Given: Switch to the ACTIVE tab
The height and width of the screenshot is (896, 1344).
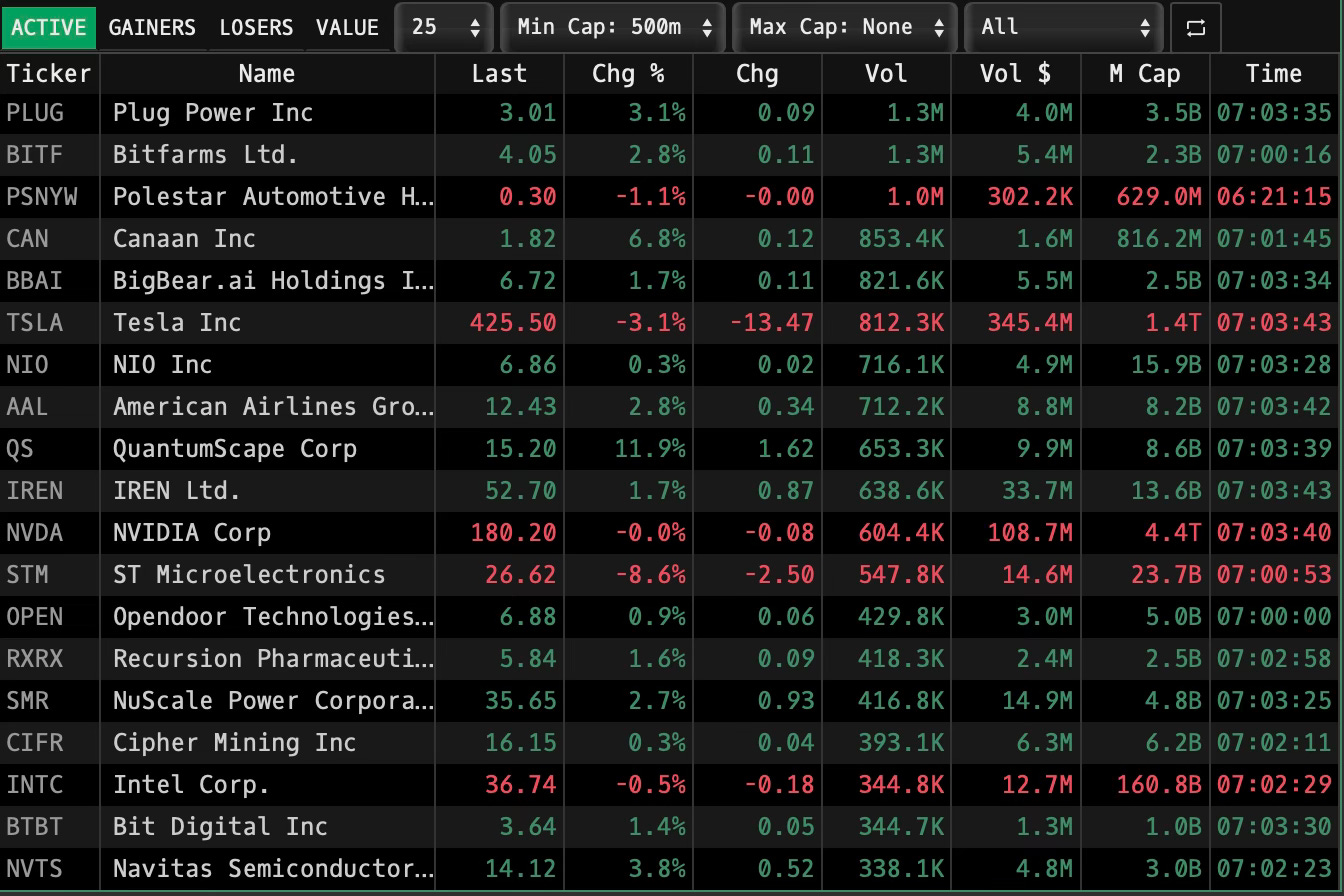Looking at the screenshot, I should coord(48,27).
